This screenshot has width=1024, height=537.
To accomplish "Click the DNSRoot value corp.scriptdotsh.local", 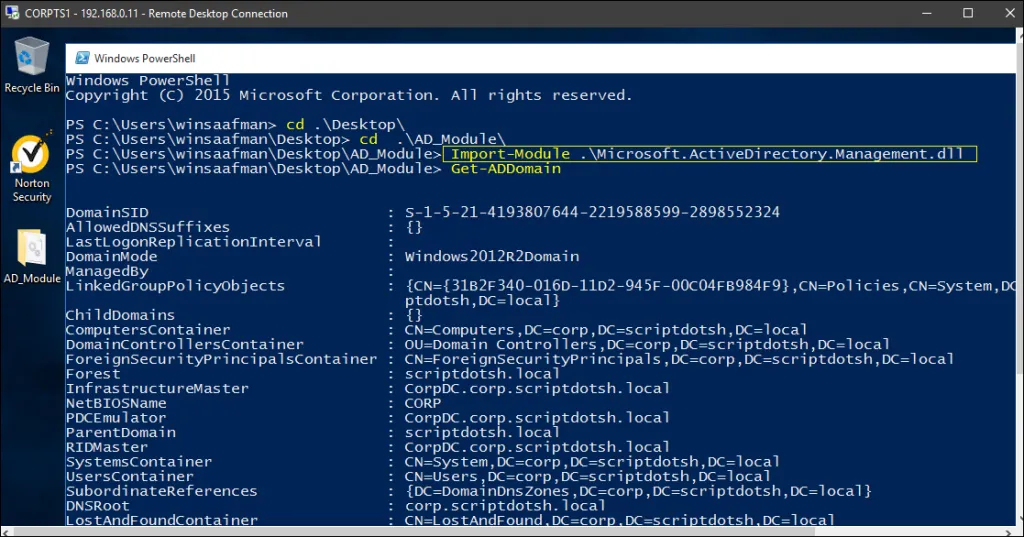I will pyautogui.click(x=505, y=506).
